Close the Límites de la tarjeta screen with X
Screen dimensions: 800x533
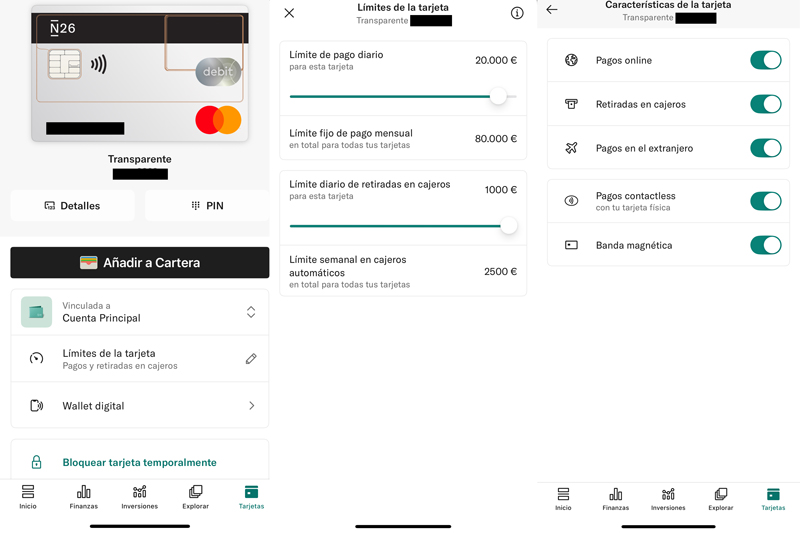[x=289, y=13]
